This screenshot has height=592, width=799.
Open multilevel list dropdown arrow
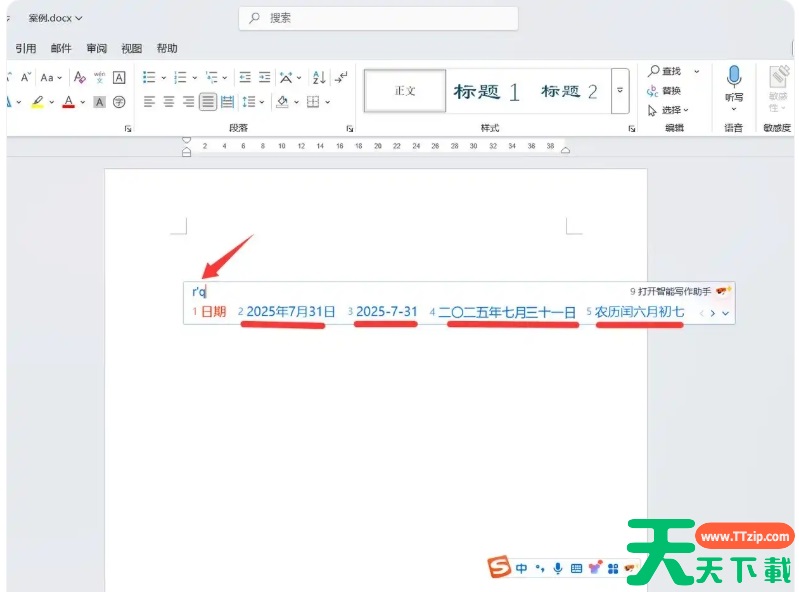pyautogui.click(x=225, y=78)
